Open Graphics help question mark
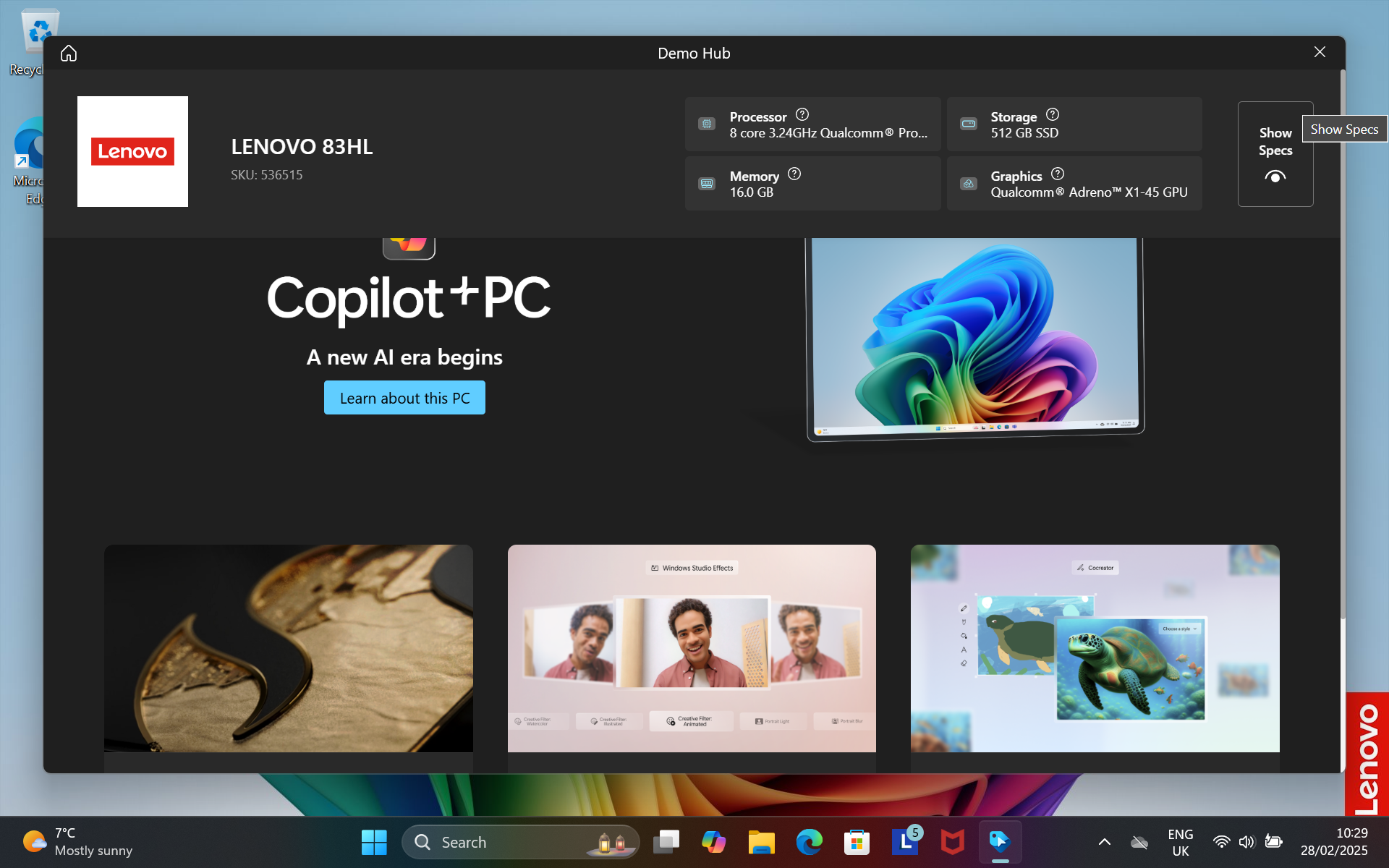1389x868 pixels. click(1058, 174)
